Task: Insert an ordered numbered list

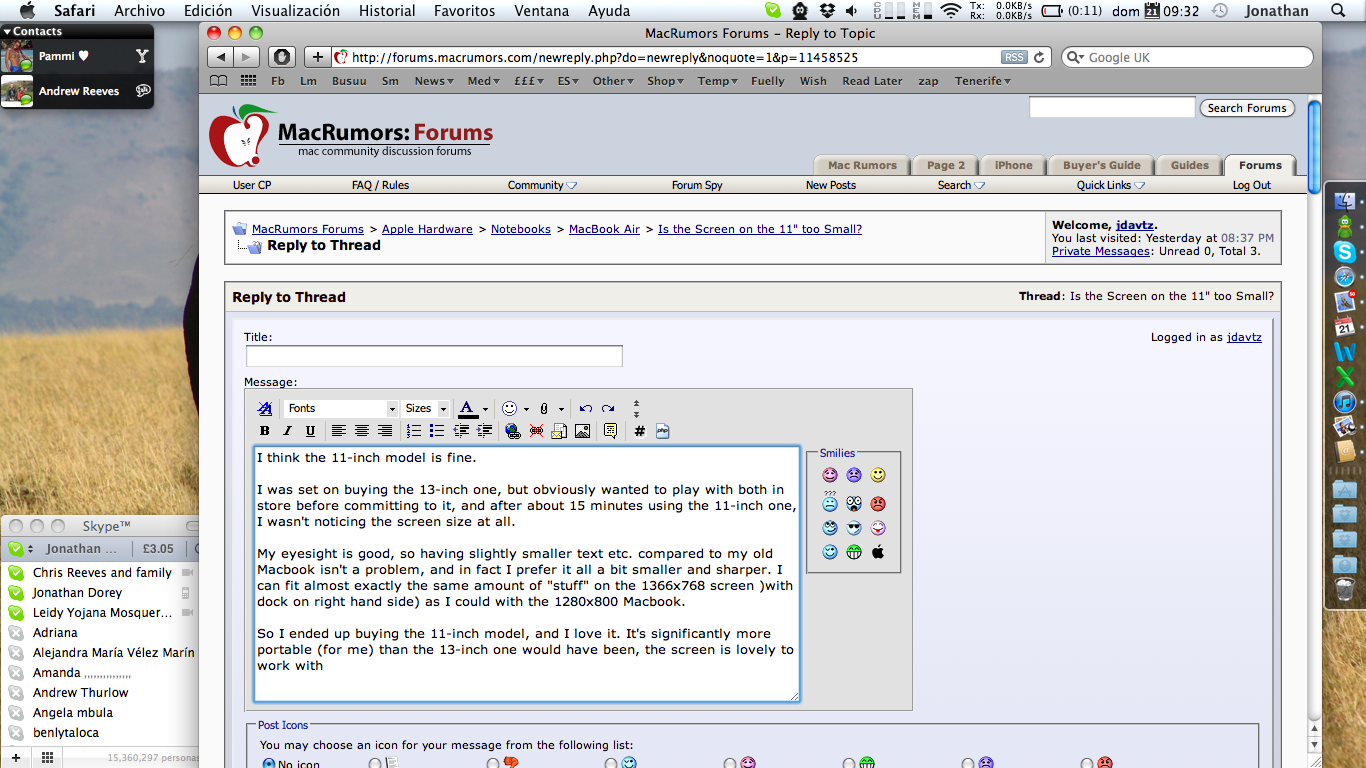Action: (x=414, y=431)
